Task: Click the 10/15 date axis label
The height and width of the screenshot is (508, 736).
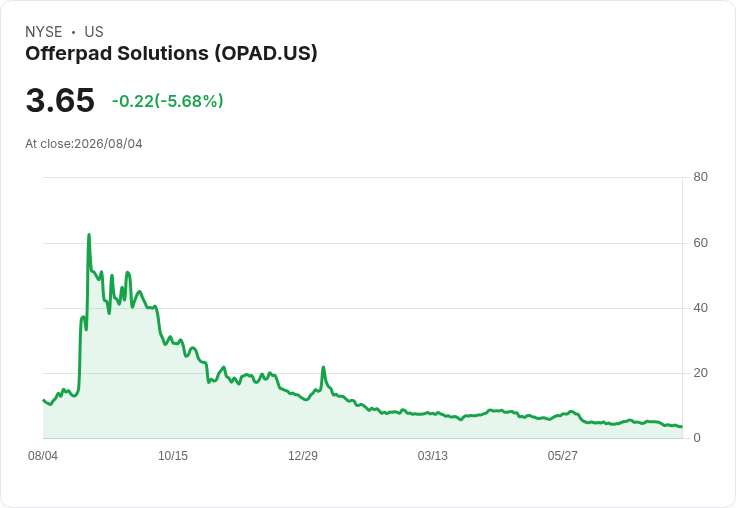Action: (x=173, y=455)
